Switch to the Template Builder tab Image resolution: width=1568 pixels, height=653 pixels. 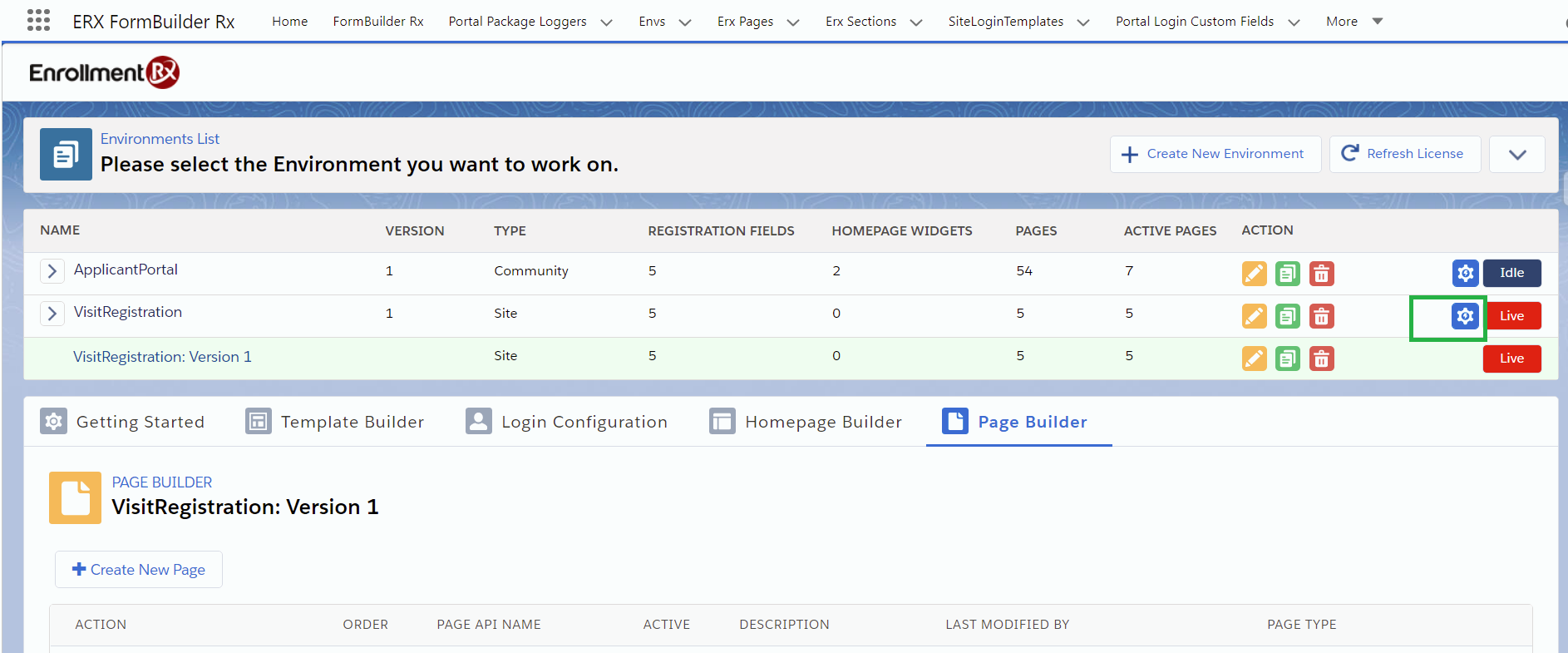pyautogui.click(x=335, y=422)
